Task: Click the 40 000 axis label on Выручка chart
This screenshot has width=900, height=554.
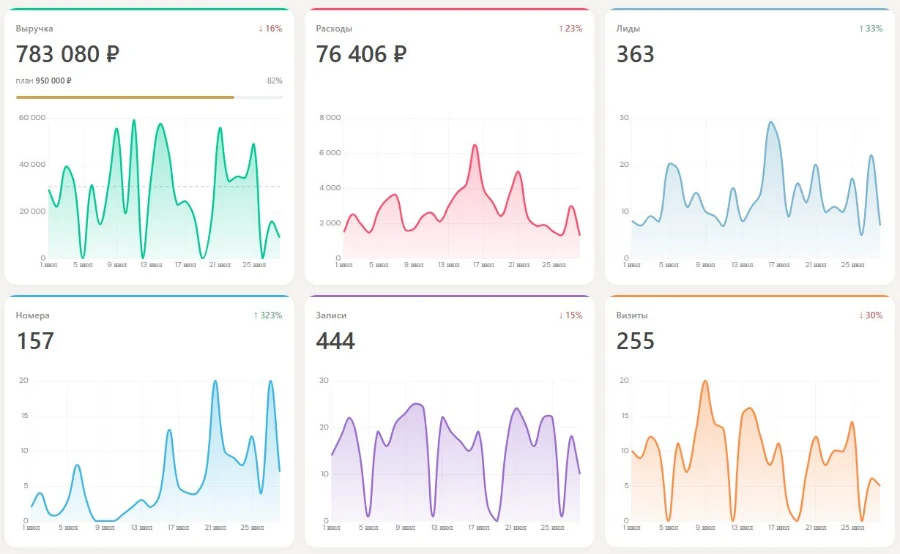Action: 32,165
